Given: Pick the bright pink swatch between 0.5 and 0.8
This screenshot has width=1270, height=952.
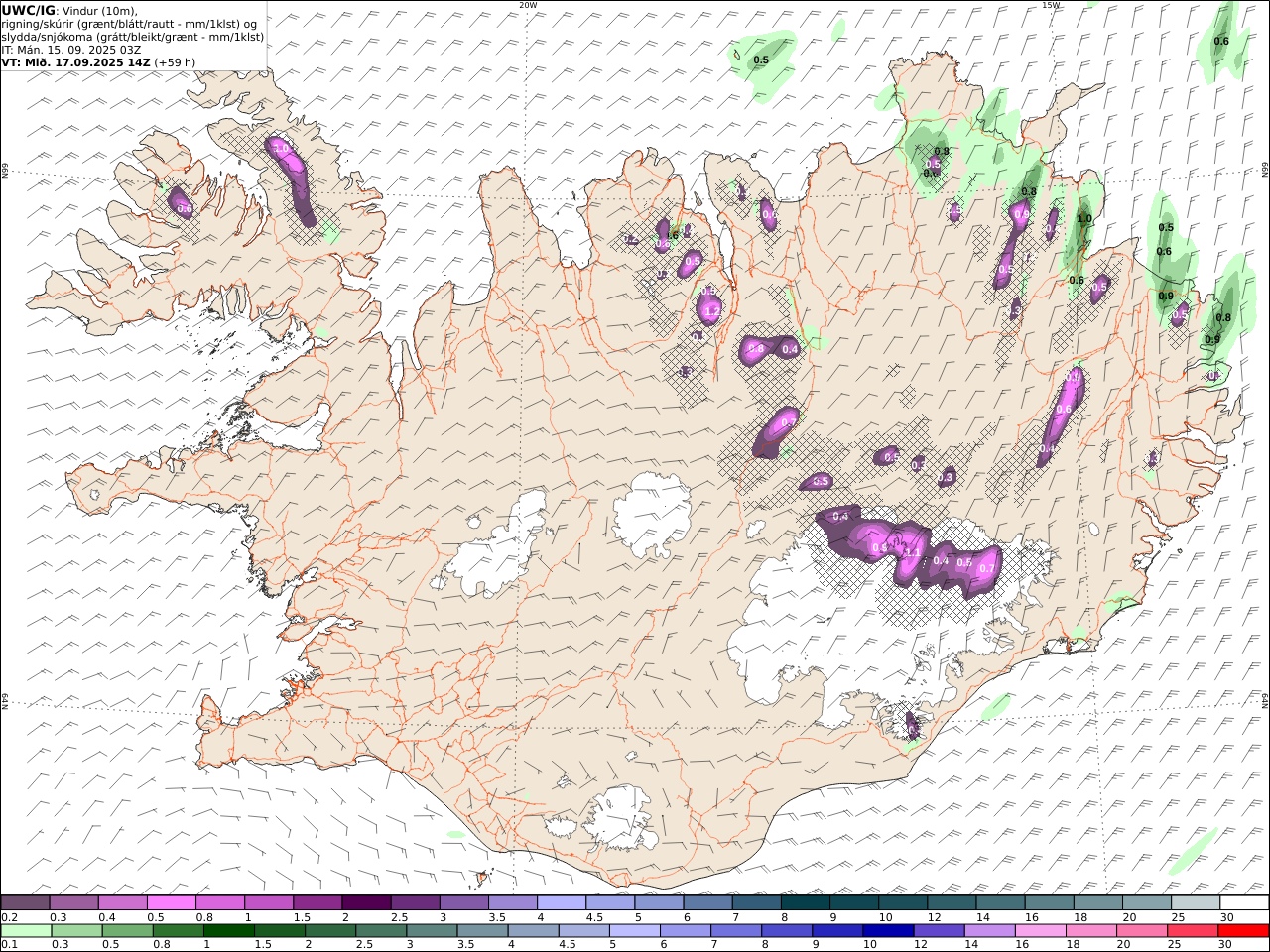Looking at the screenshot, I should (x=172, y=902).
